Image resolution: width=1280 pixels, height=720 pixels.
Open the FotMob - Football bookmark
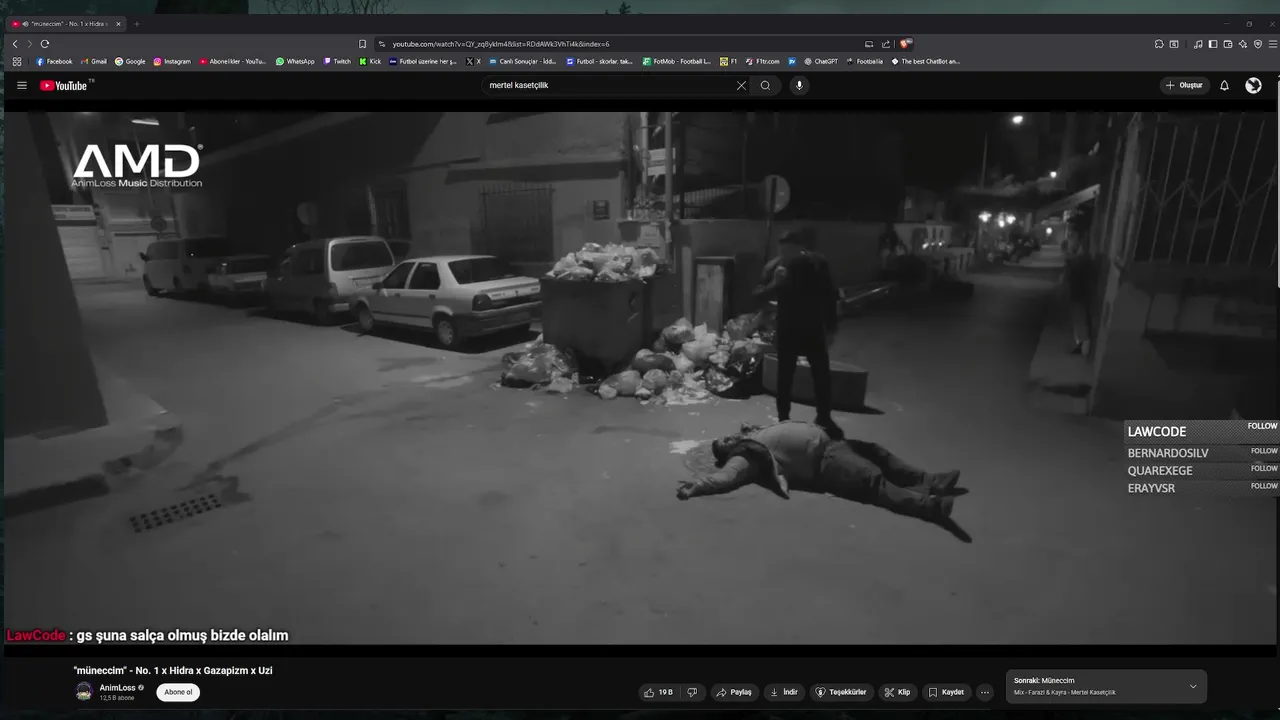coord(677,61)
